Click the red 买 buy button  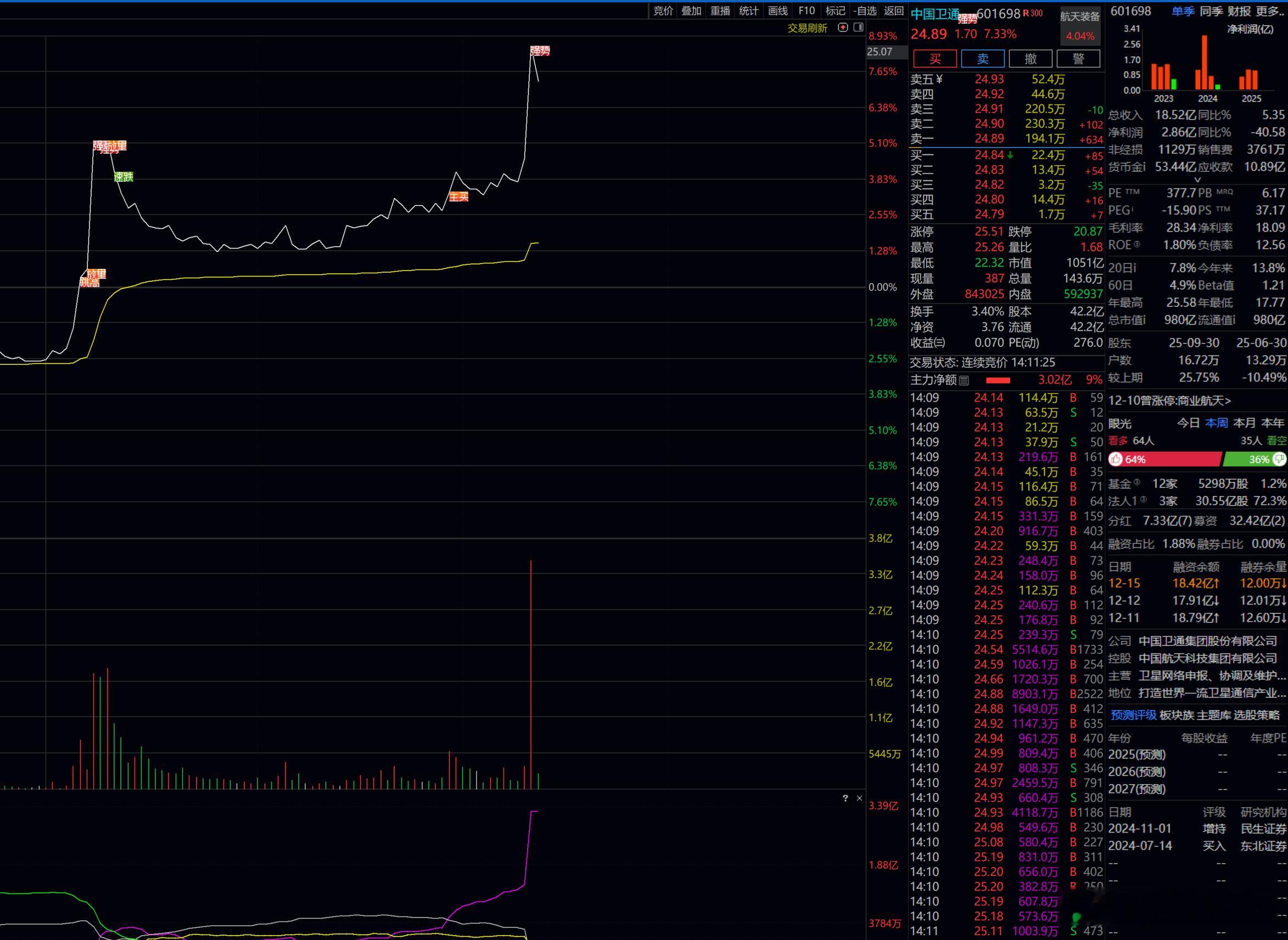click(934, 59)
